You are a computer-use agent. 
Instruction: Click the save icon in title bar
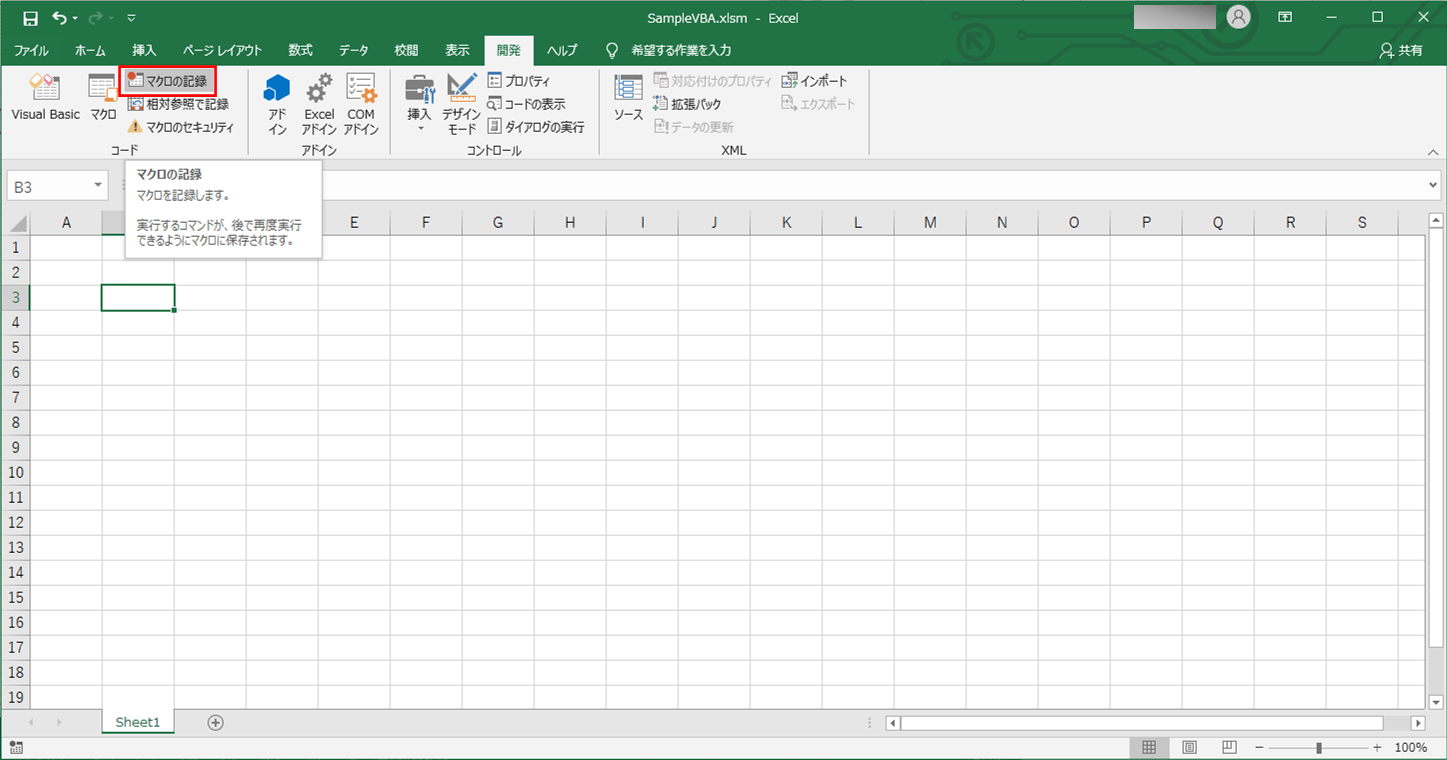click(30, 18)
